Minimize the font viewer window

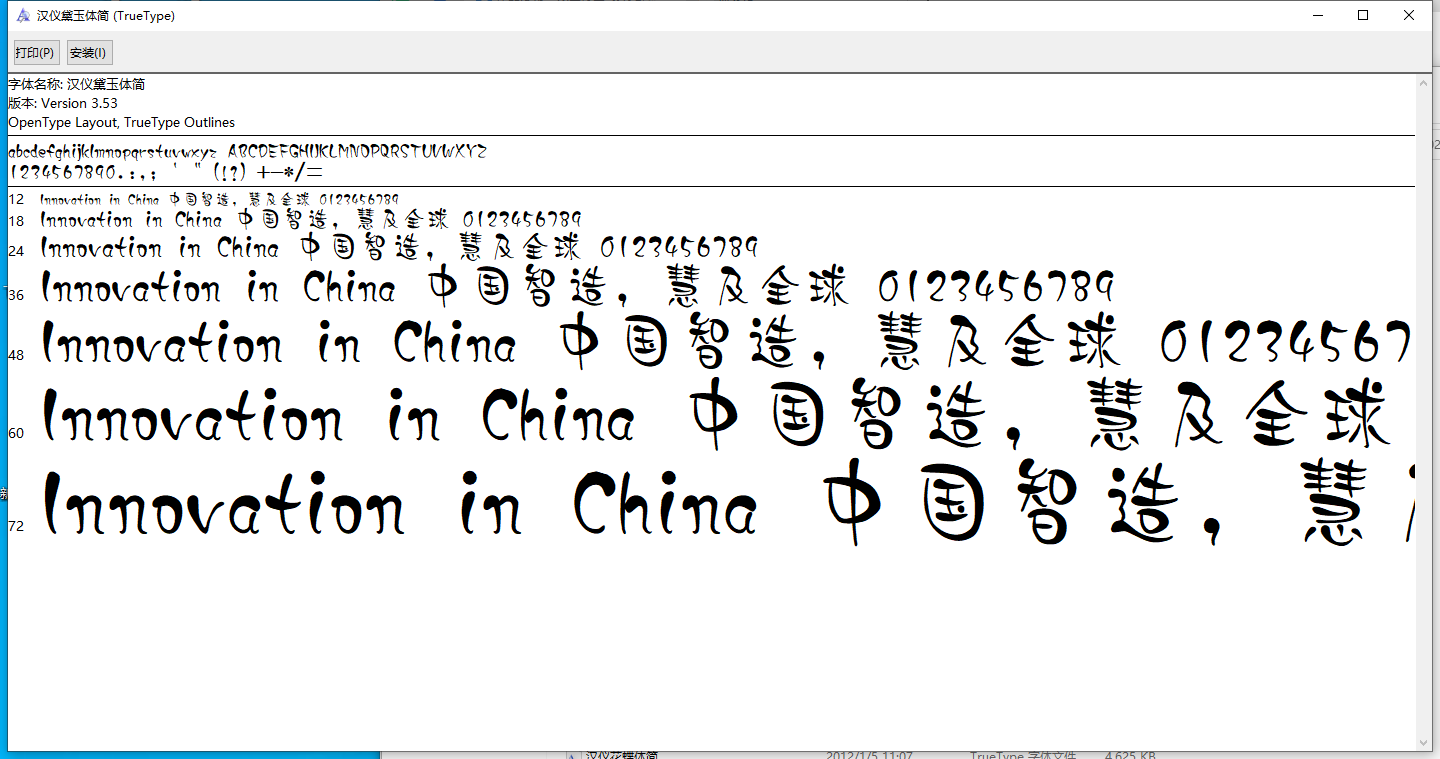point(1318,15)
